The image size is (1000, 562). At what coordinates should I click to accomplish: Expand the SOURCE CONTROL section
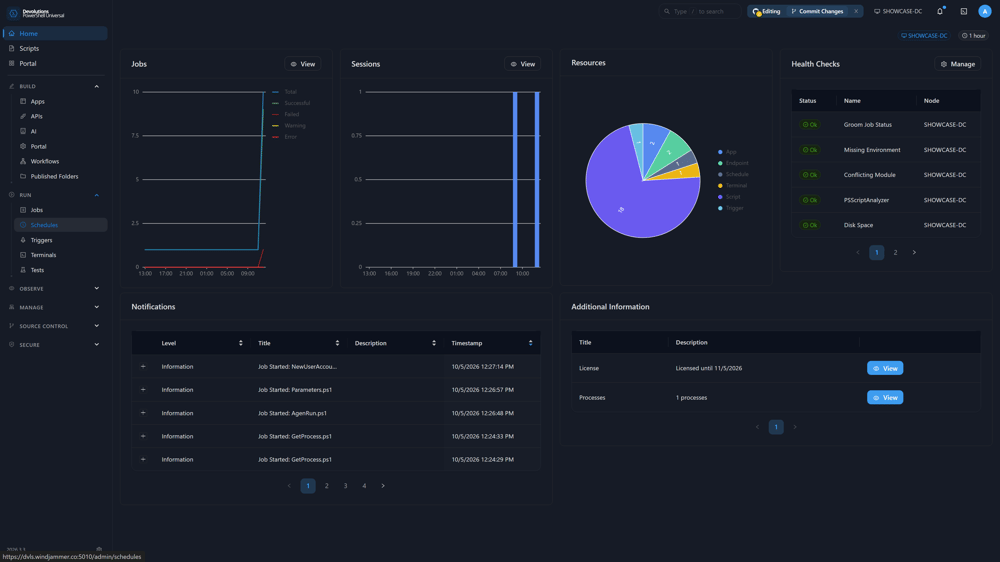click(96, 326)
